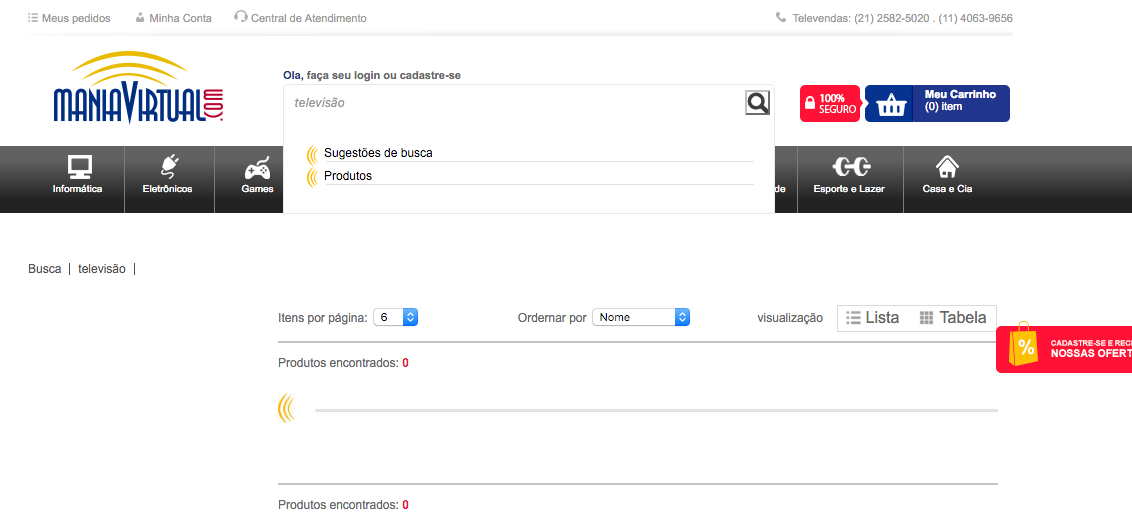Open Central de Atendimento

point(300,18)
